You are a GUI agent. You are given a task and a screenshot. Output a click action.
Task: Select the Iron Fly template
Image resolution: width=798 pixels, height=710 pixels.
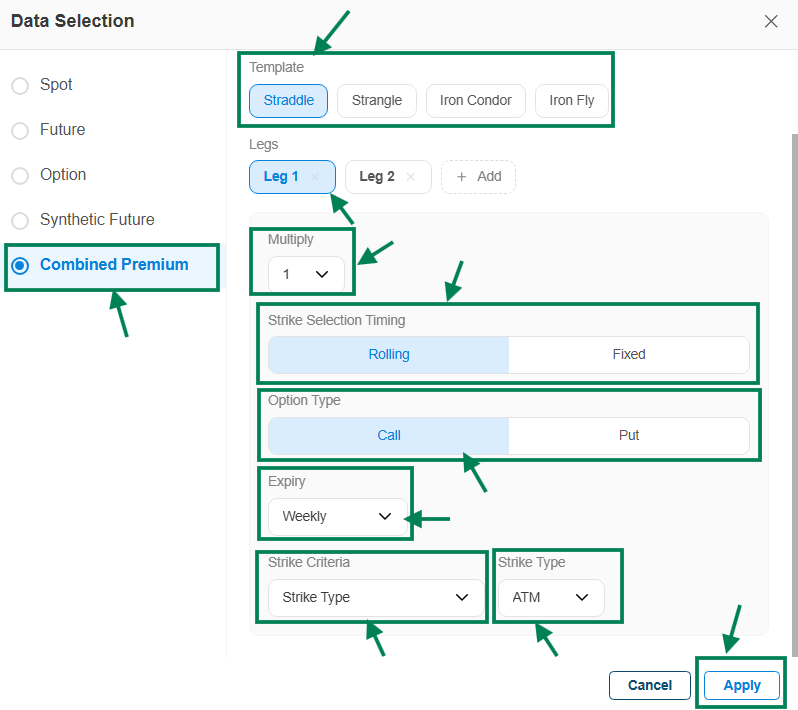point(571,101)
